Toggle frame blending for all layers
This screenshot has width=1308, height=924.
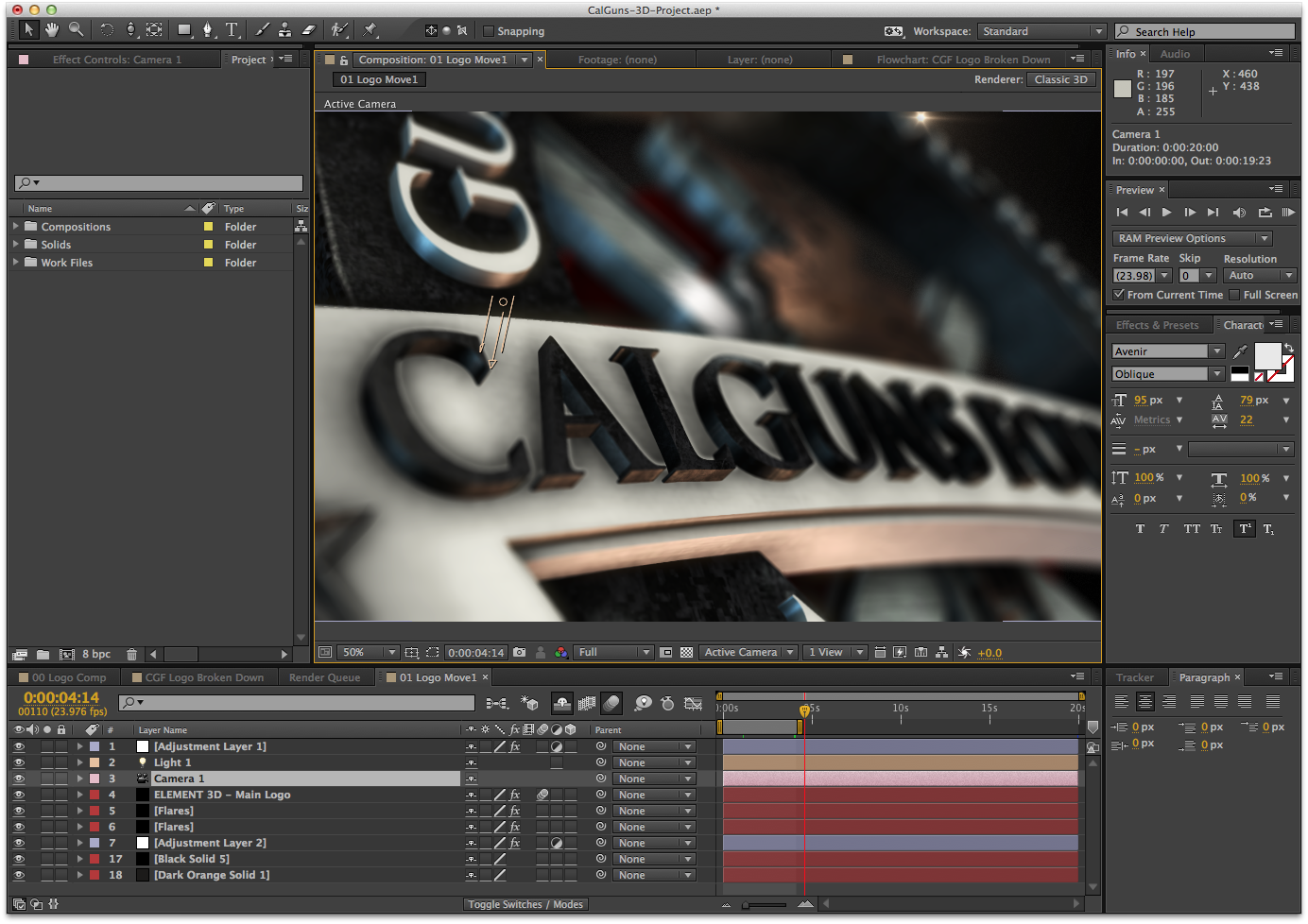tap(587, 703)
